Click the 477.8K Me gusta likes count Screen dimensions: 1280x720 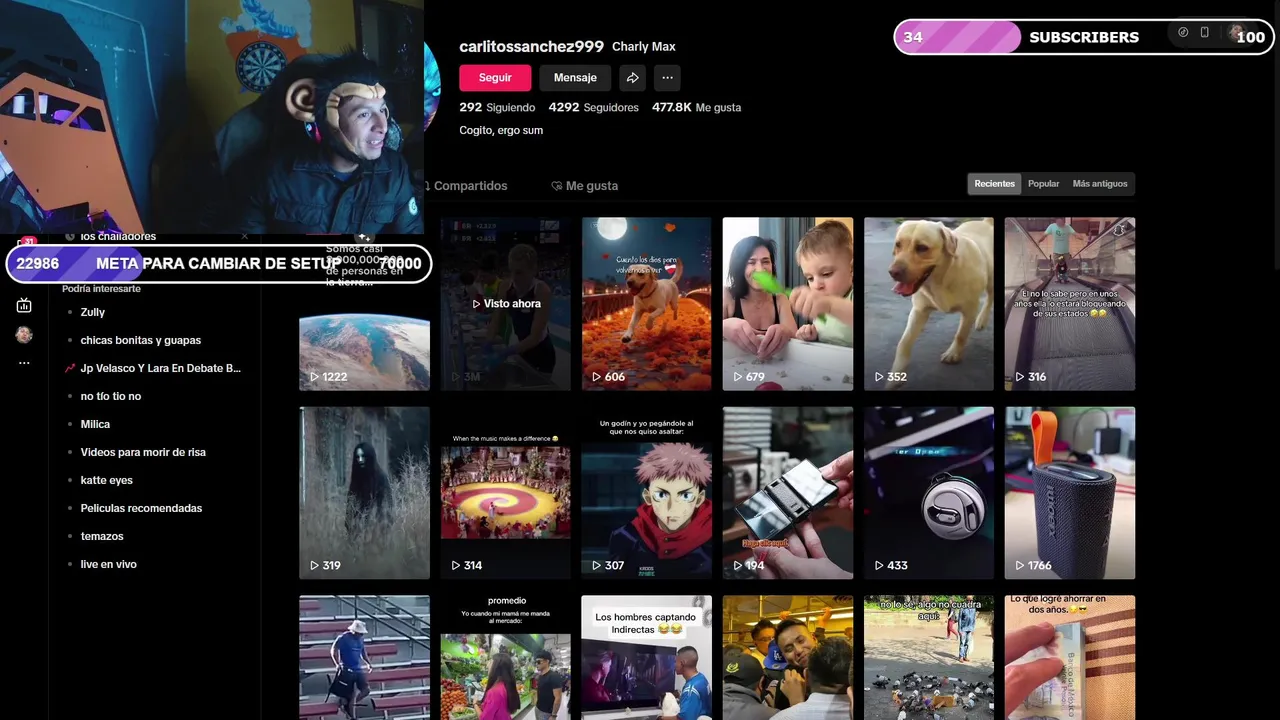tap(696, 107)
